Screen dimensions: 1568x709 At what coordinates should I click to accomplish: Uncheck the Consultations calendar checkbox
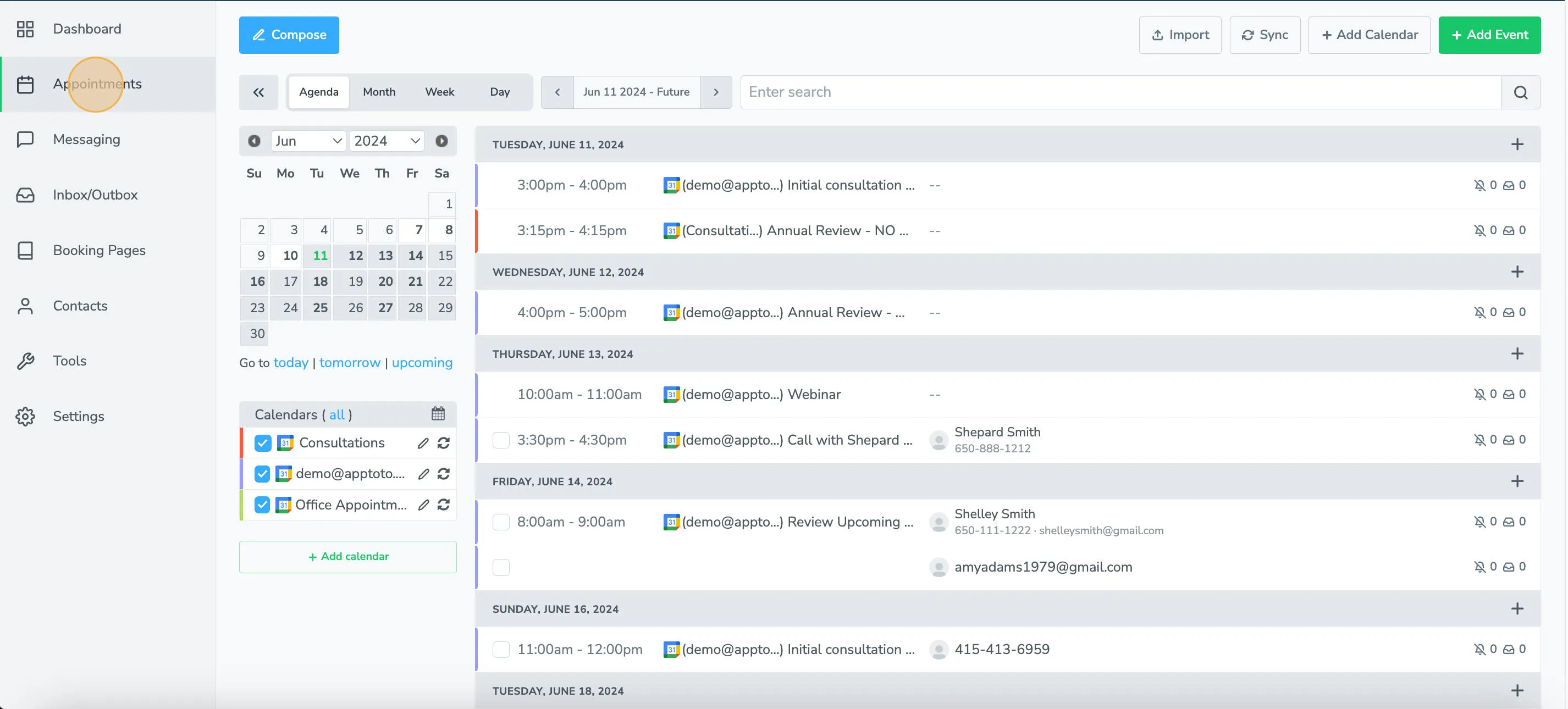point(262,443)
